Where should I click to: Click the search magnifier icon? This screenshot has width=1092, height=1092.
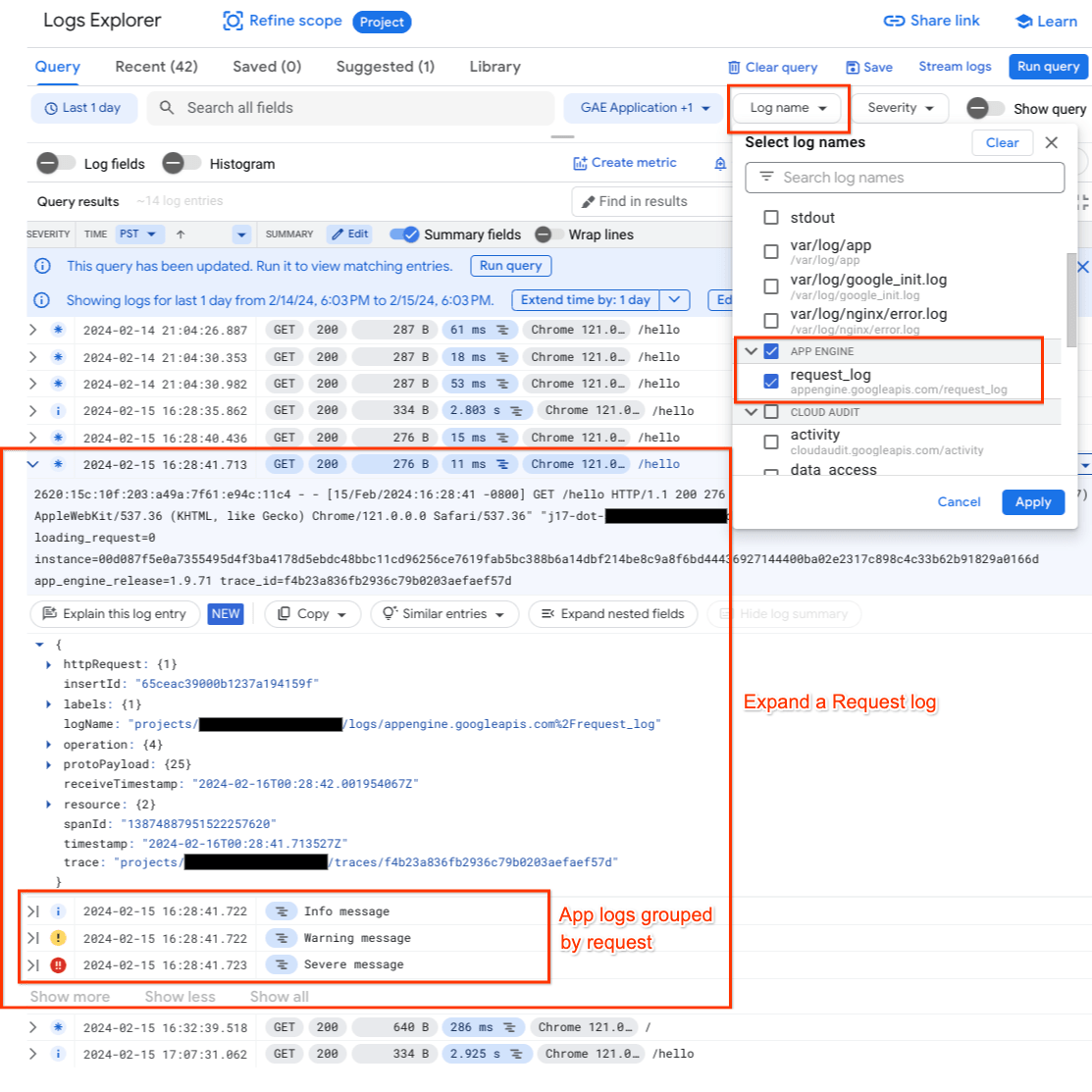tap(167, 108)
